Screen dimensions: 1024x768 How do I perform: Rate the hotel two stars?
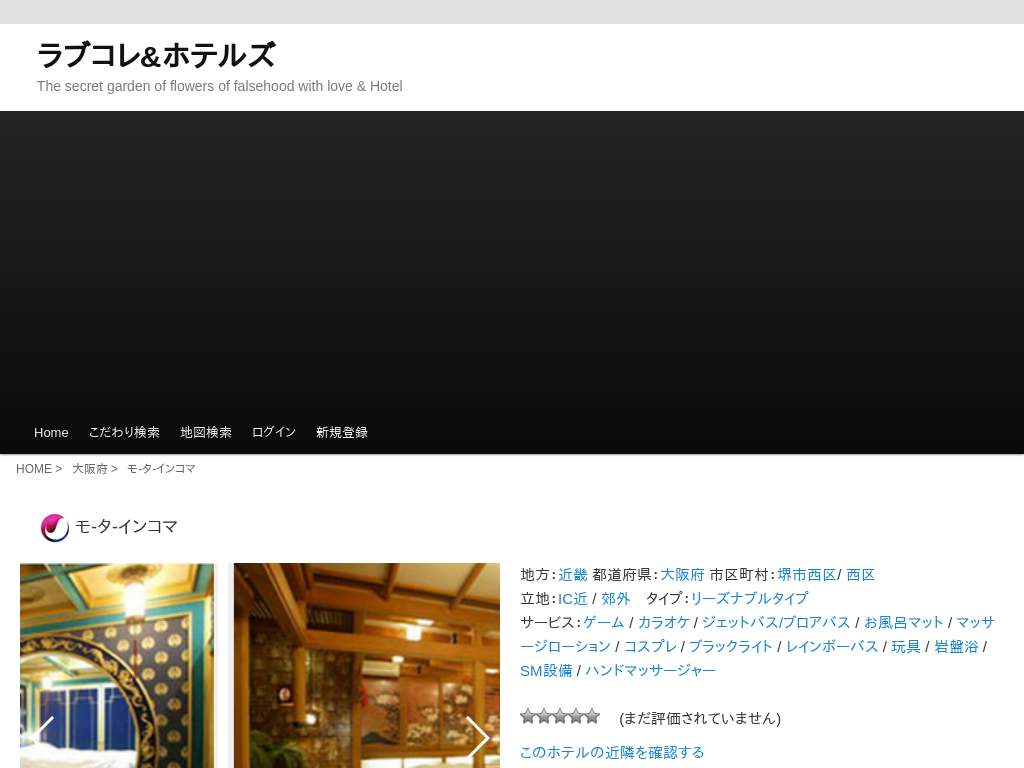pyautogui.click(x=544, y=717)
